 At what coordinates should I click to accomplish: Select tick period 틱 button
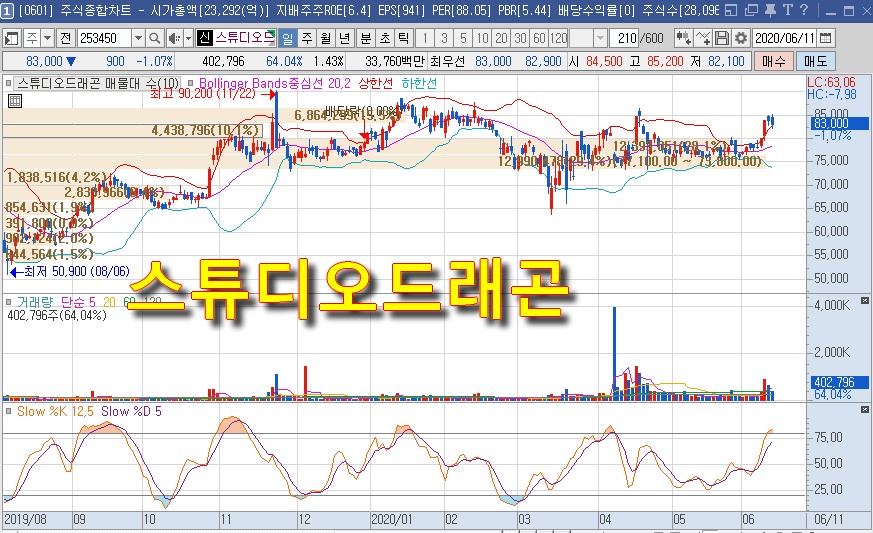404,38
